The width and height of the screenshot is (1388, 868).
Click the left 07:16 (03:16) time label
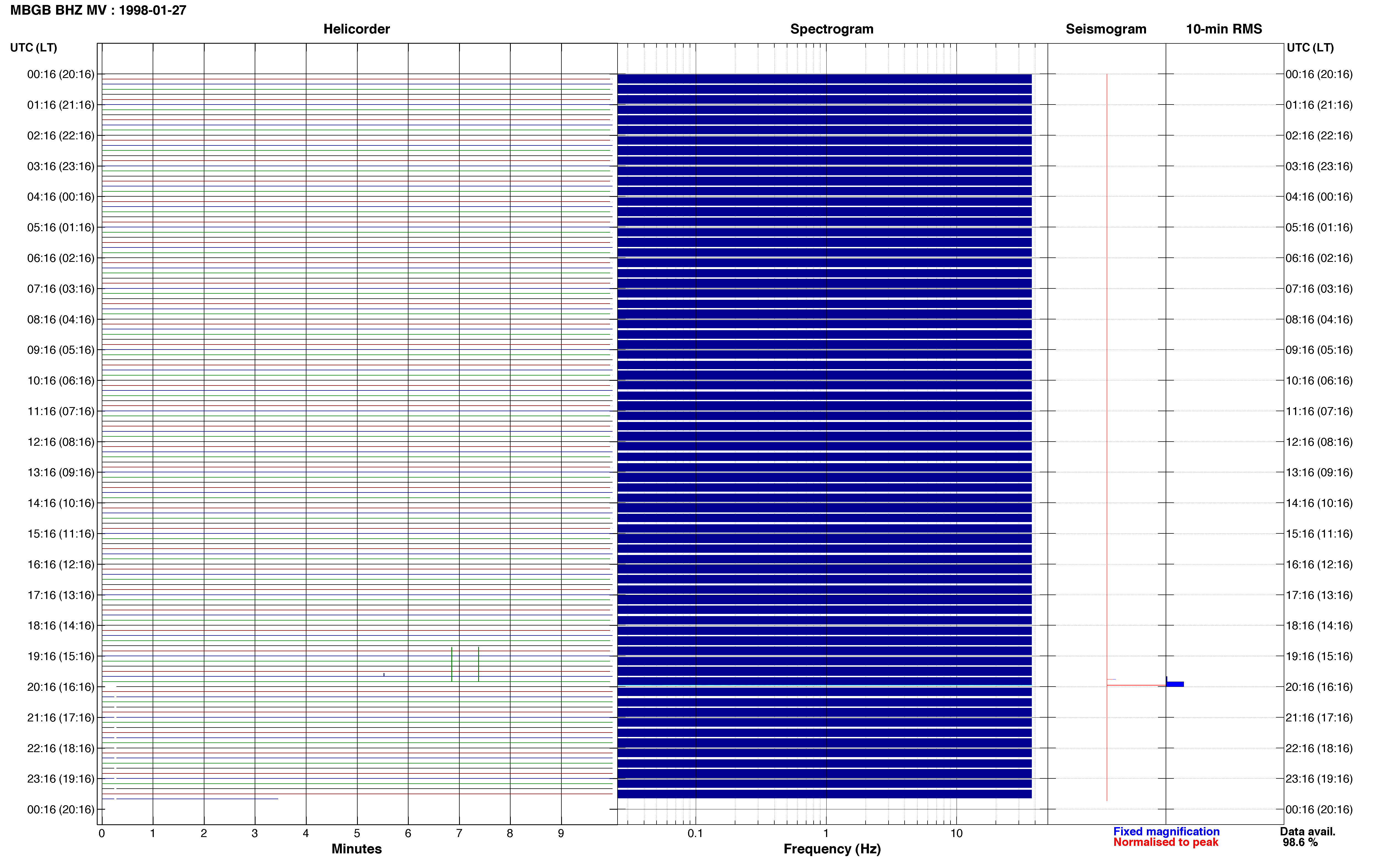point(61,289)
